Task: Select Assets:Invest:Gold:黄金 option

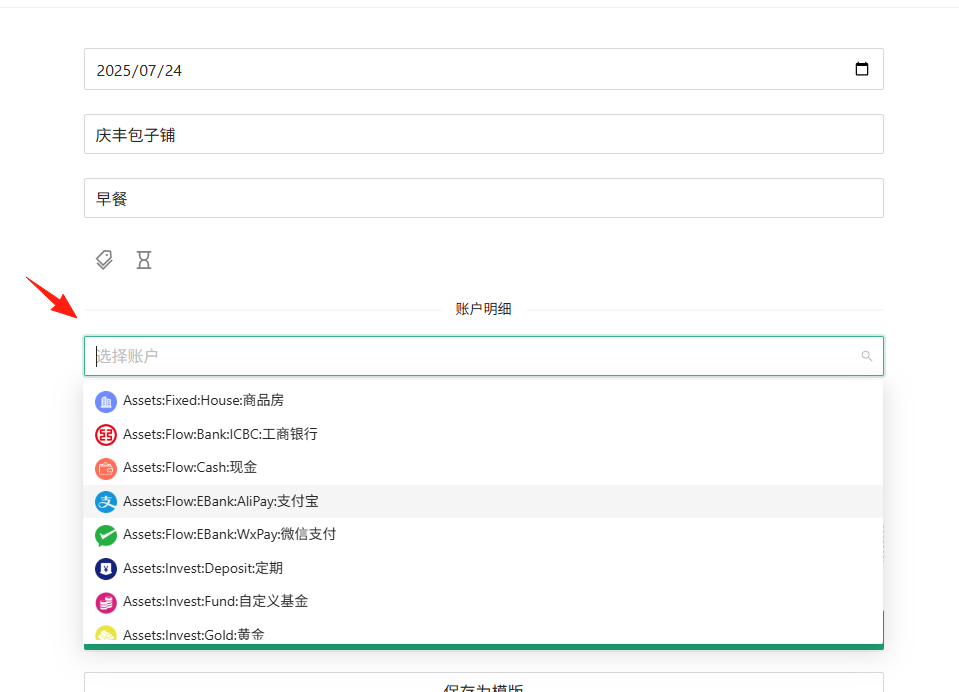Action: pyautogui.click(x=483, y=633)
